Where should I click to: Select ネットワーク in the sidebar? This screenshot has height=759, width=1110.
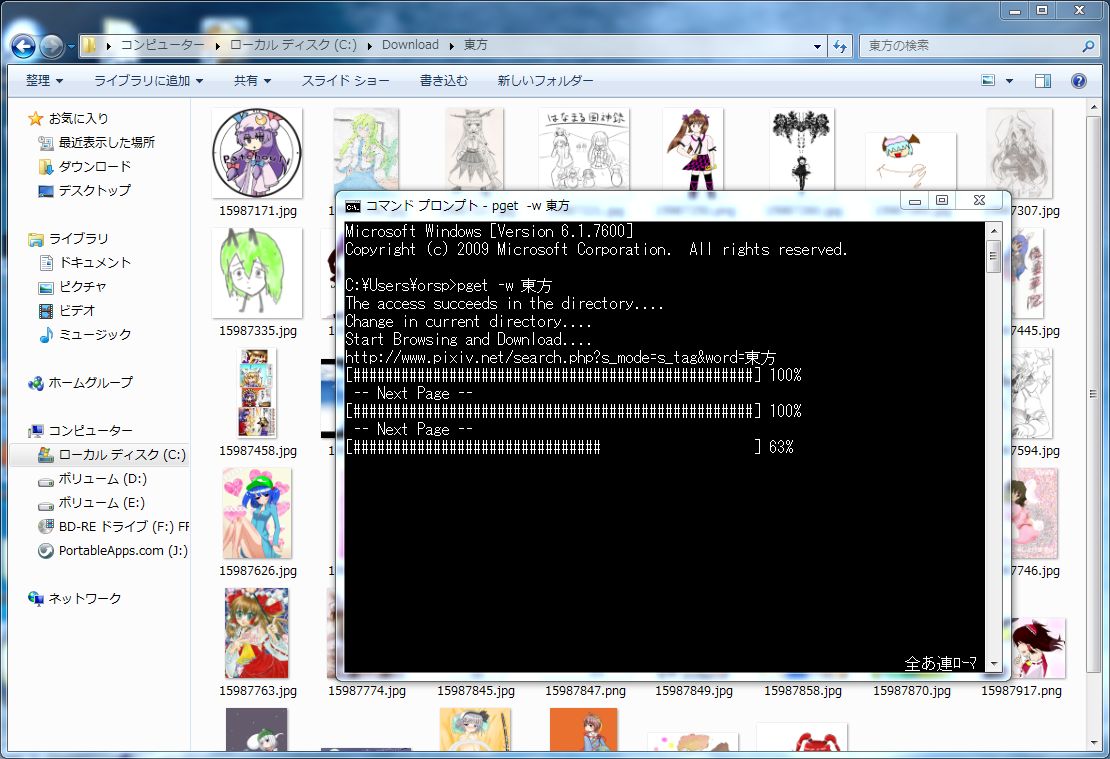[x=84, y=599]
